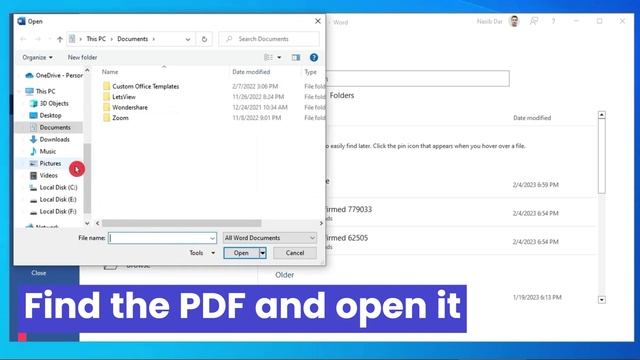640x360 pixels.
Task: Open Music in navigation pane
Action: tap(43, 151)
